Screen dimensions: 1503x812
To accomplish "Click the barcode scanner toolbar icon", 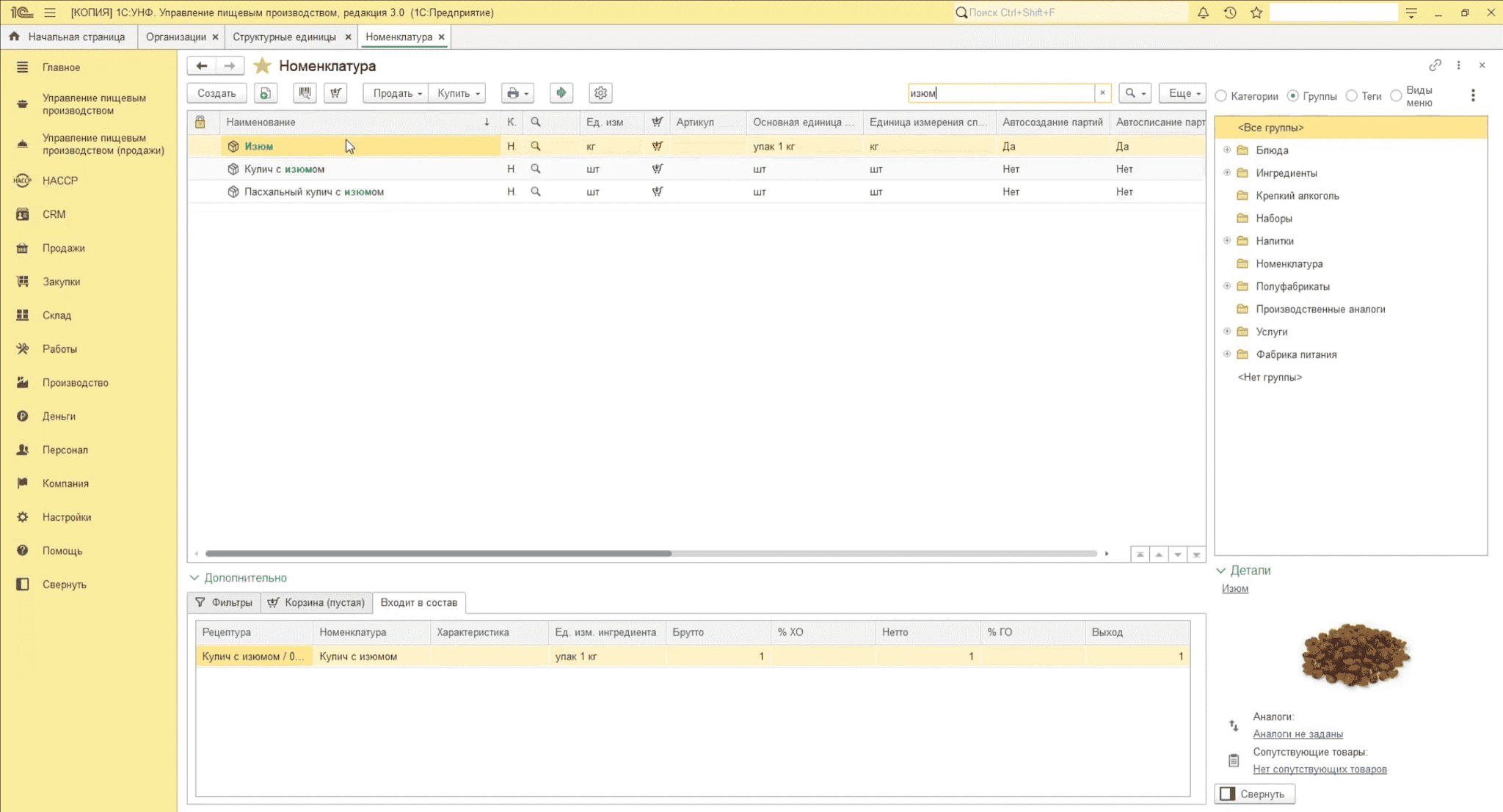I will pos(305,93).
